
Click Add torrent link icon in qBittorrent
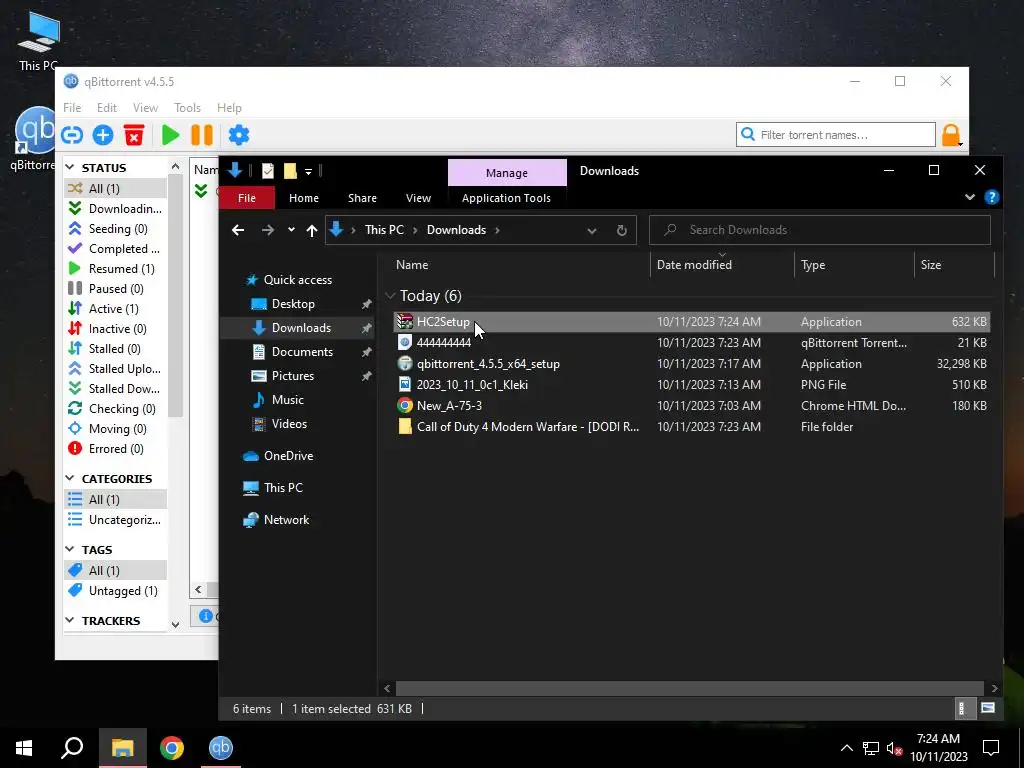point(72,135)
